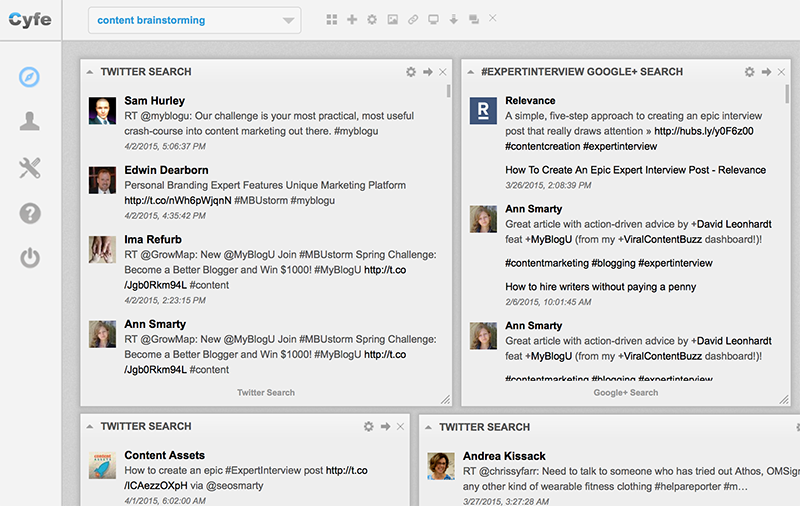Open gear settings of Content Assets Twitter widget
The width and height of the screenshot is (800, 506).
pyautogui.click(x=368, y=426)
